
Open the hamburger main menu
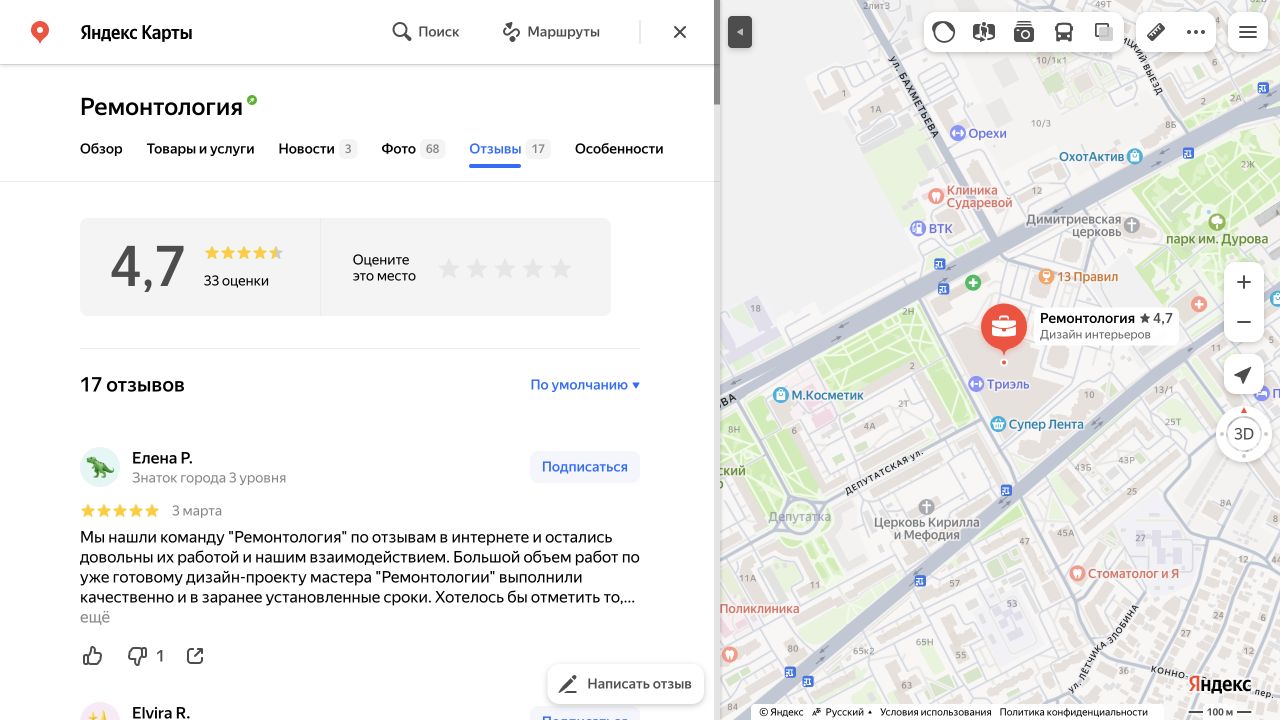[1248, 32]
